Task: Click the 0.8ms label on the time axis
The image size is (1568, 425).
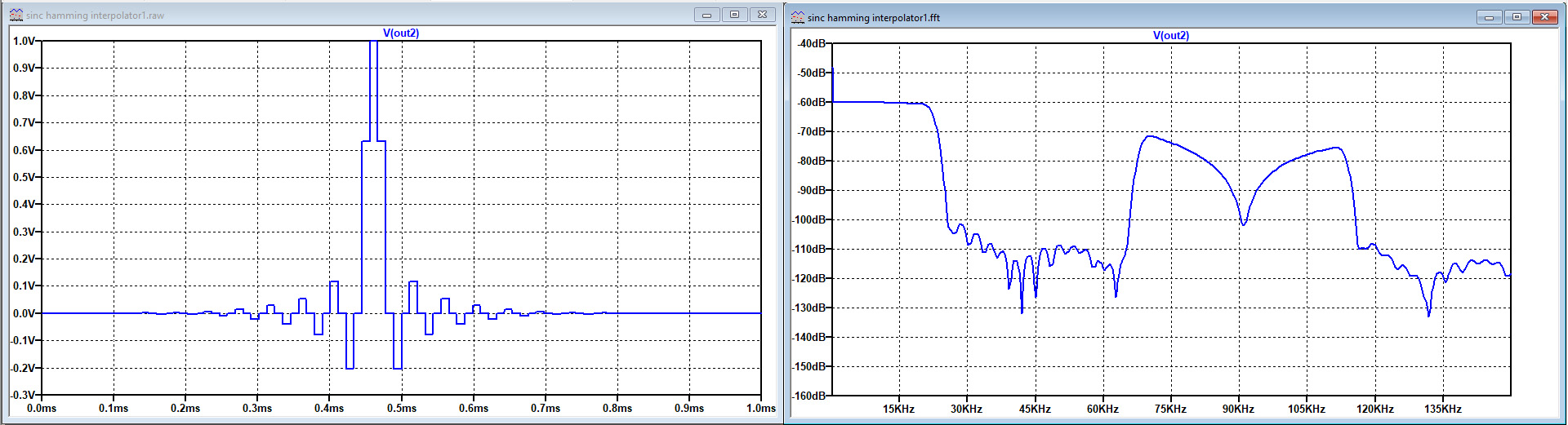Action: pyautogui.click(x=617, y=409)
